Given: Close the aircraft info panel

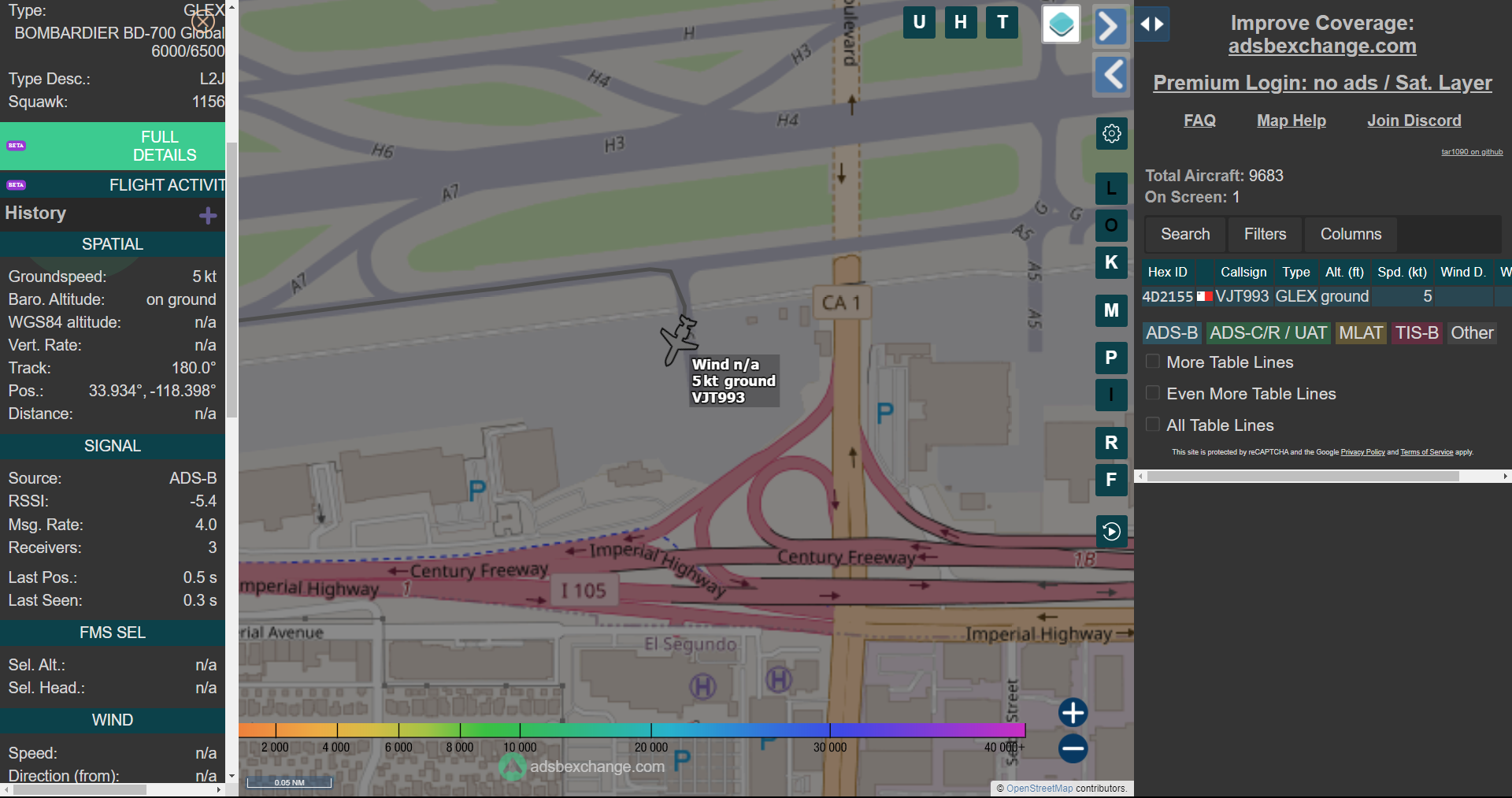Looking at the screenshot, I should click(x=203, y=21).
